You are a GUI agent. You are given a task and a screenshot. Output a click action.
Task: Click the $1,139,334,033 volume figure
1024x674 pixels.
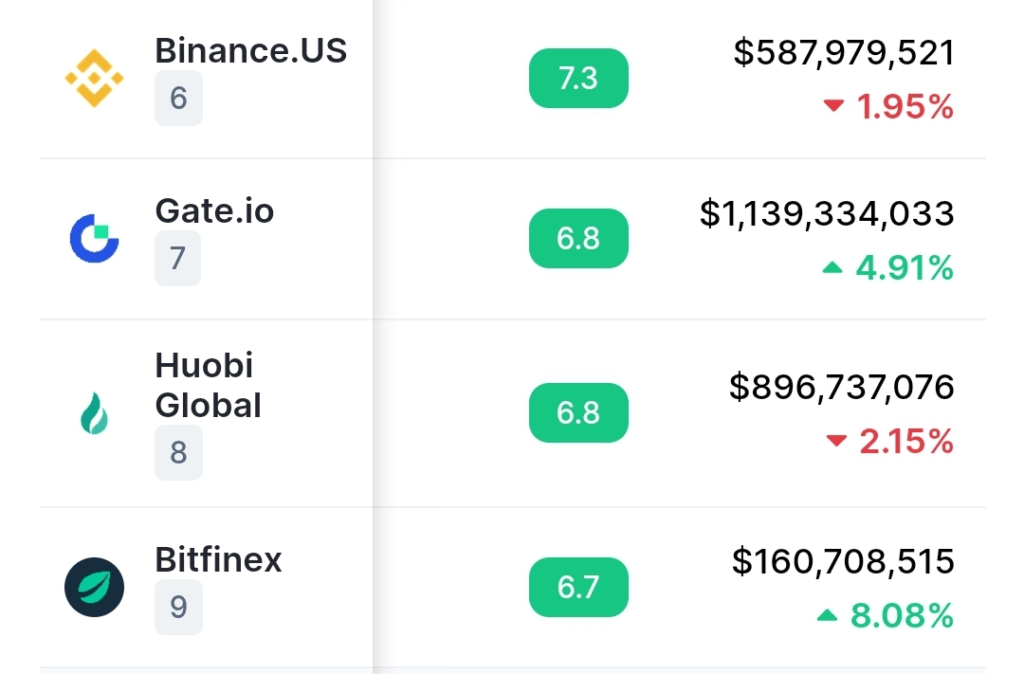point(827,214)
